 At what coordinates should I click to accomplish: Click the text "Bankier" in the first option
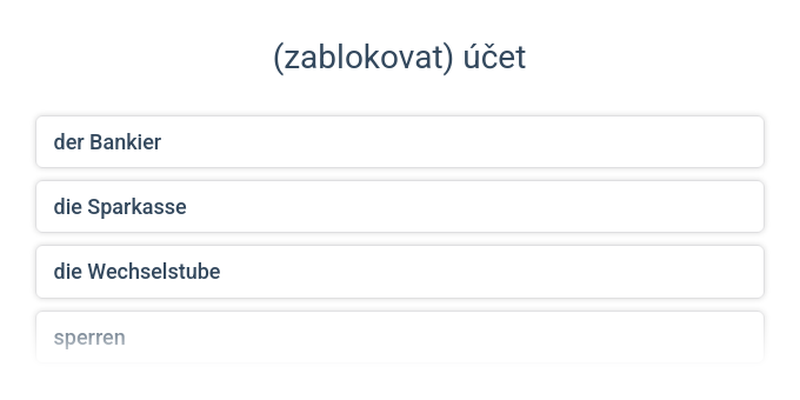pos(125,142)
